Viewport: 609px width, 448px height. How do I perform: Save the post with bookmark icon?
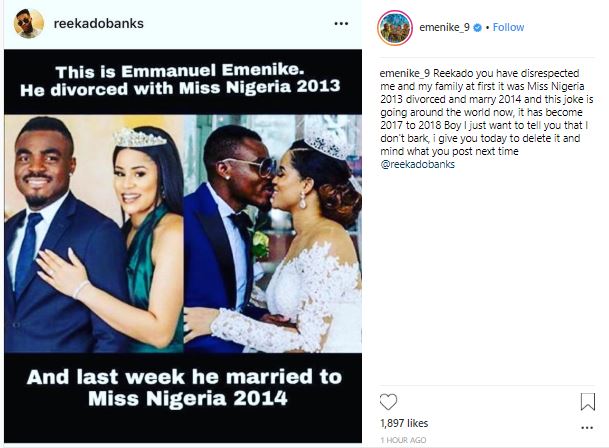587,402
